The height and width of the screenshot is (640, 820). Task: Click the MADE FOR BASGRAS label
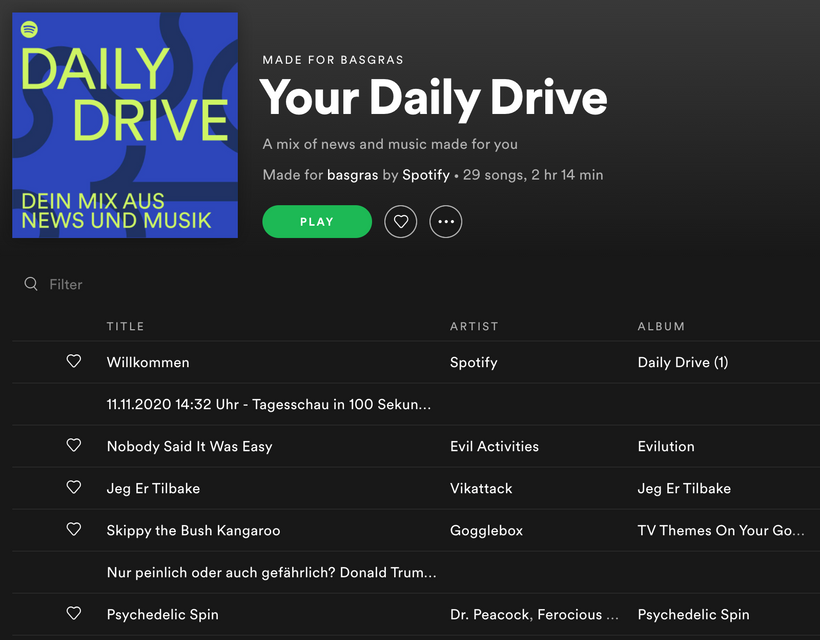(333, 60)
